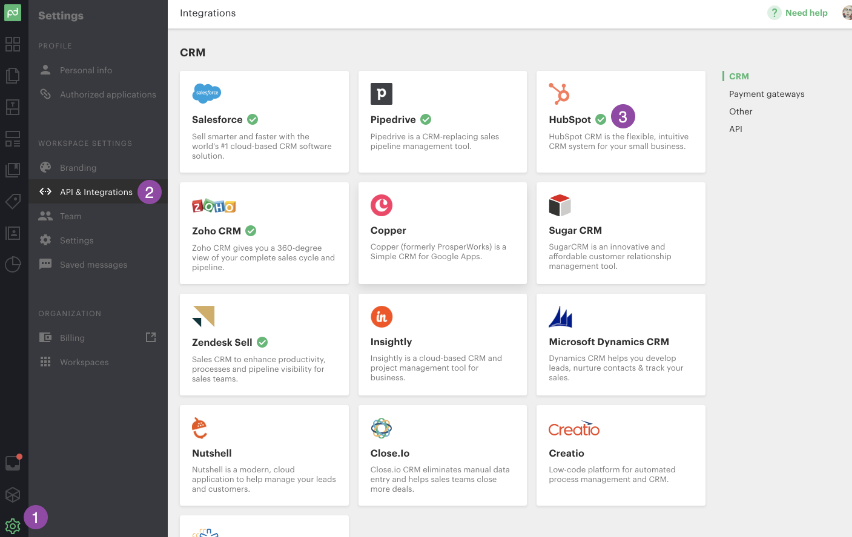Open the catalog tag icon in left rail
852x537 pixels.
[12, 202]
